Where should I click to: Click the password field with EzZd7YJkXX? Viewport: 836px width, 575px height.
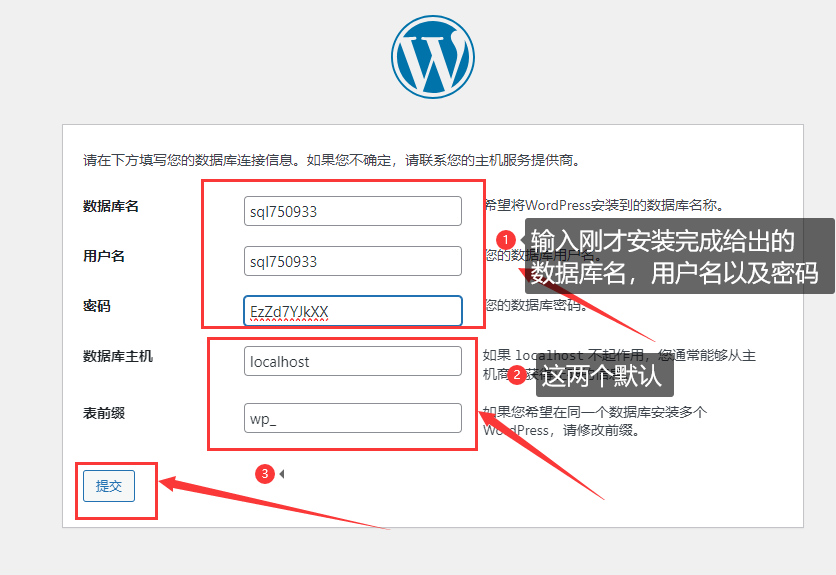coord(352,311)
